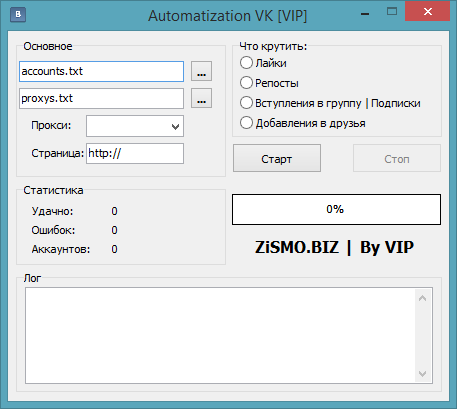Viewport: 457px width, 409px height.
Task: Click the Удачно: statistics label
Action: point(52,211)
